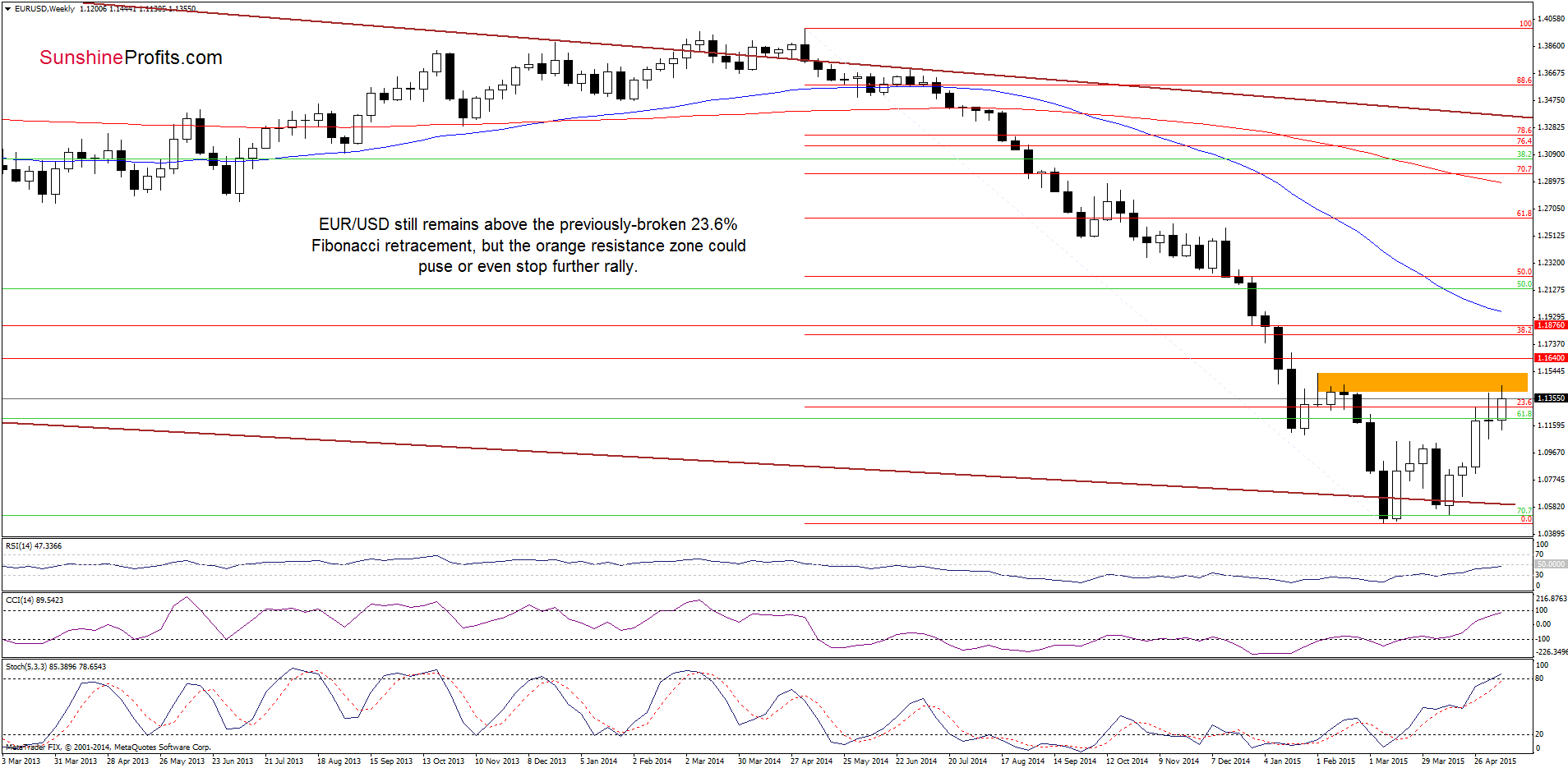The image size is (1568, 768).
Task: Select the 31 Mar 2013 date label
Action: [x=76, y=761]
